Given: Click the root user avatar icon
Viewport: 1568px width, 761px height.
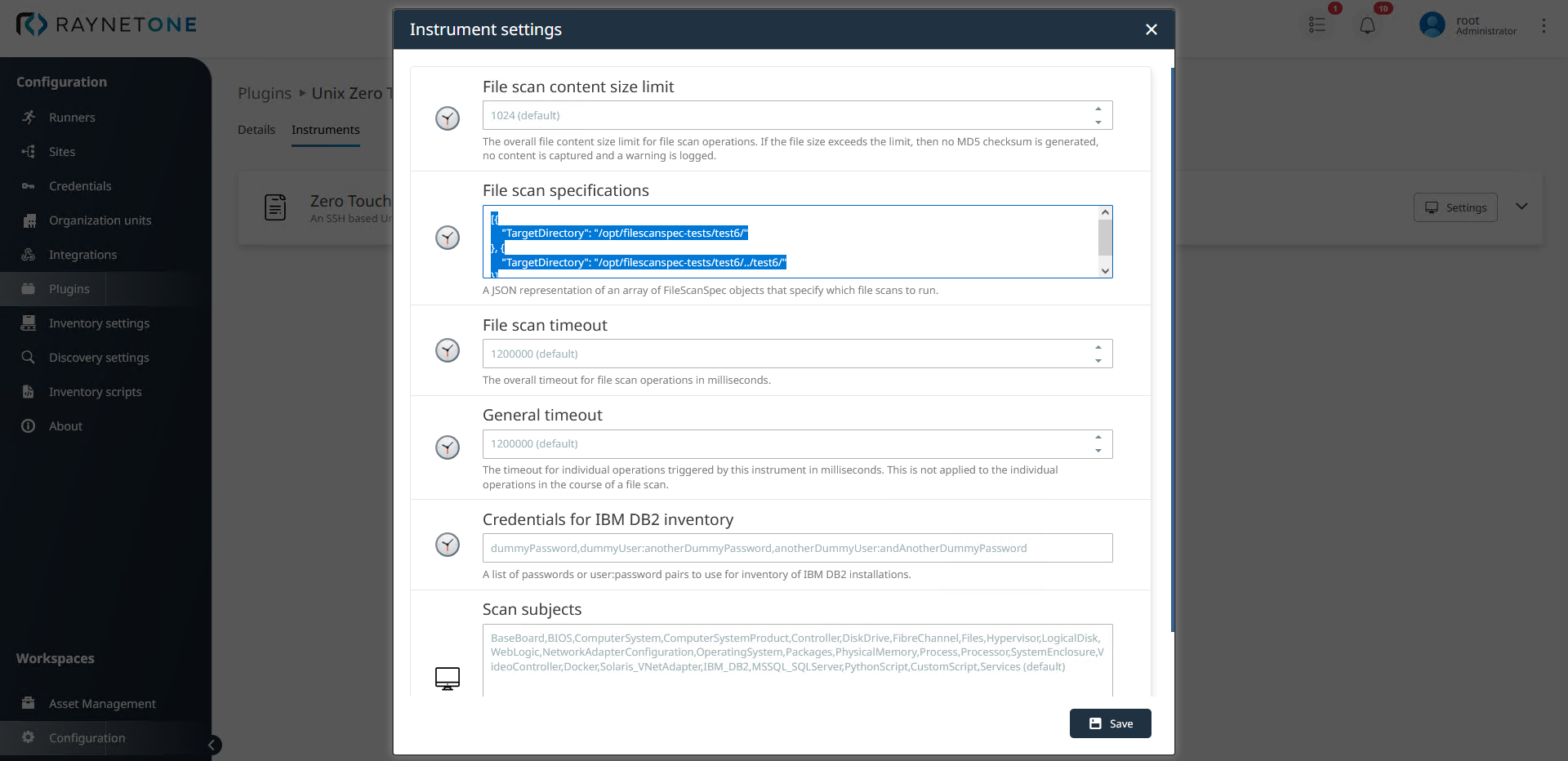Looking at the screenshot, I should pyautogui.click(x=1432, y=25).
